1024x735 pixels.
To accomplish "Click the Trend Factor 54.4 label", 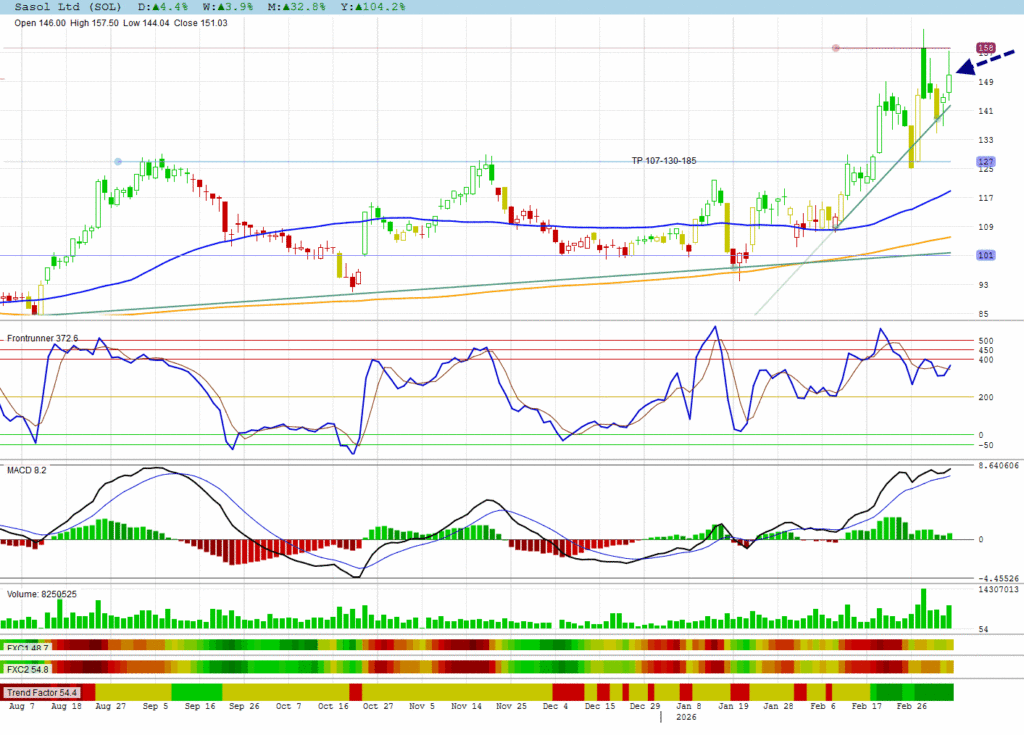I will [42, 692].
